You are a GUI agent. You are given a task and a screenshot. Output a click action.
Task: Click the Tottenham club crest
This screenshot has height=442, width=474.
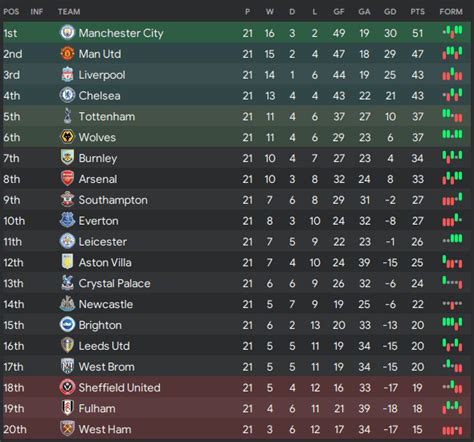pyautogui.click(x=68, y=116)
